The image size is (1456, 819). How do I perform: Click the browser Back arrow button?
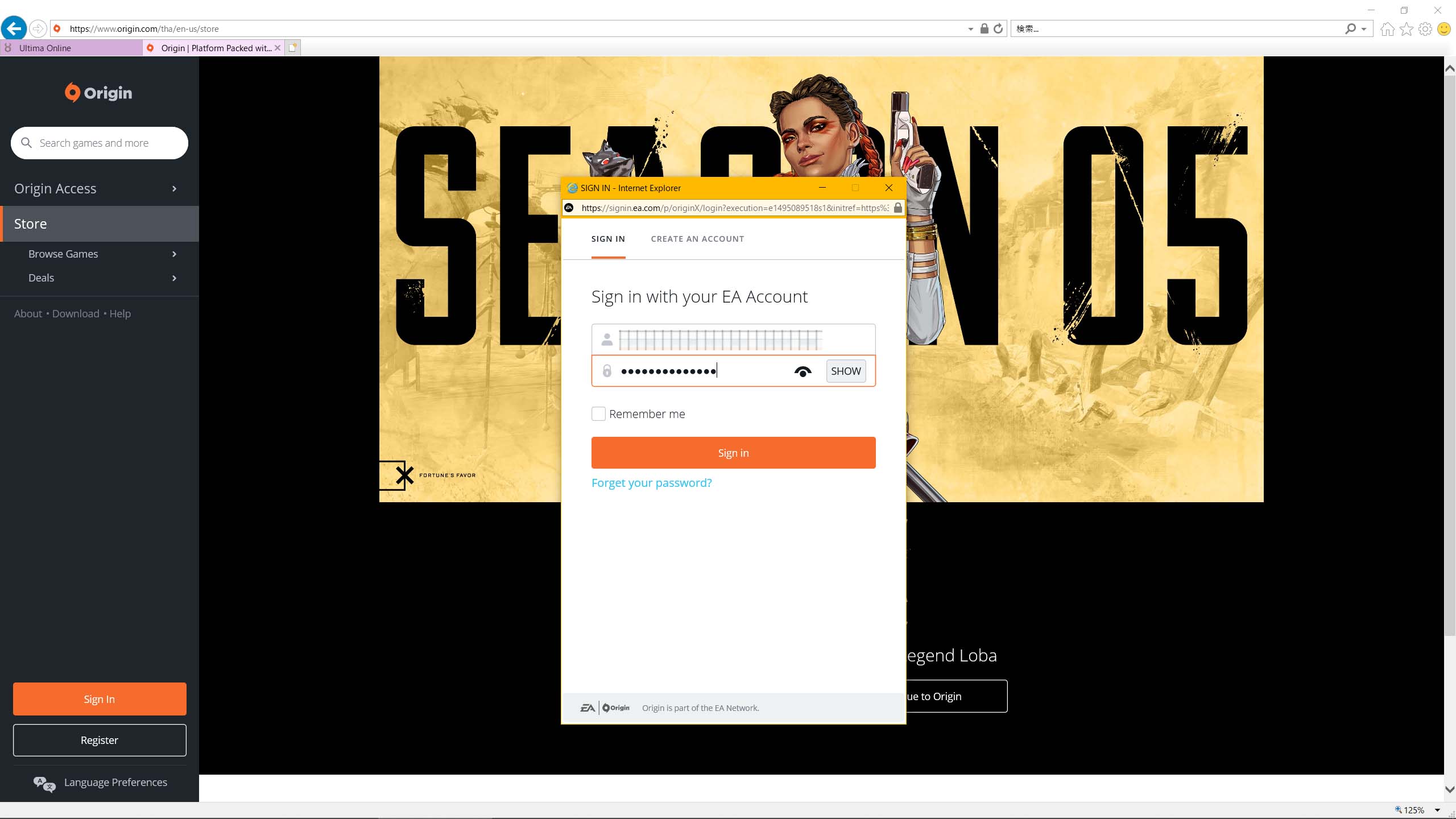(x=14, y=28)
